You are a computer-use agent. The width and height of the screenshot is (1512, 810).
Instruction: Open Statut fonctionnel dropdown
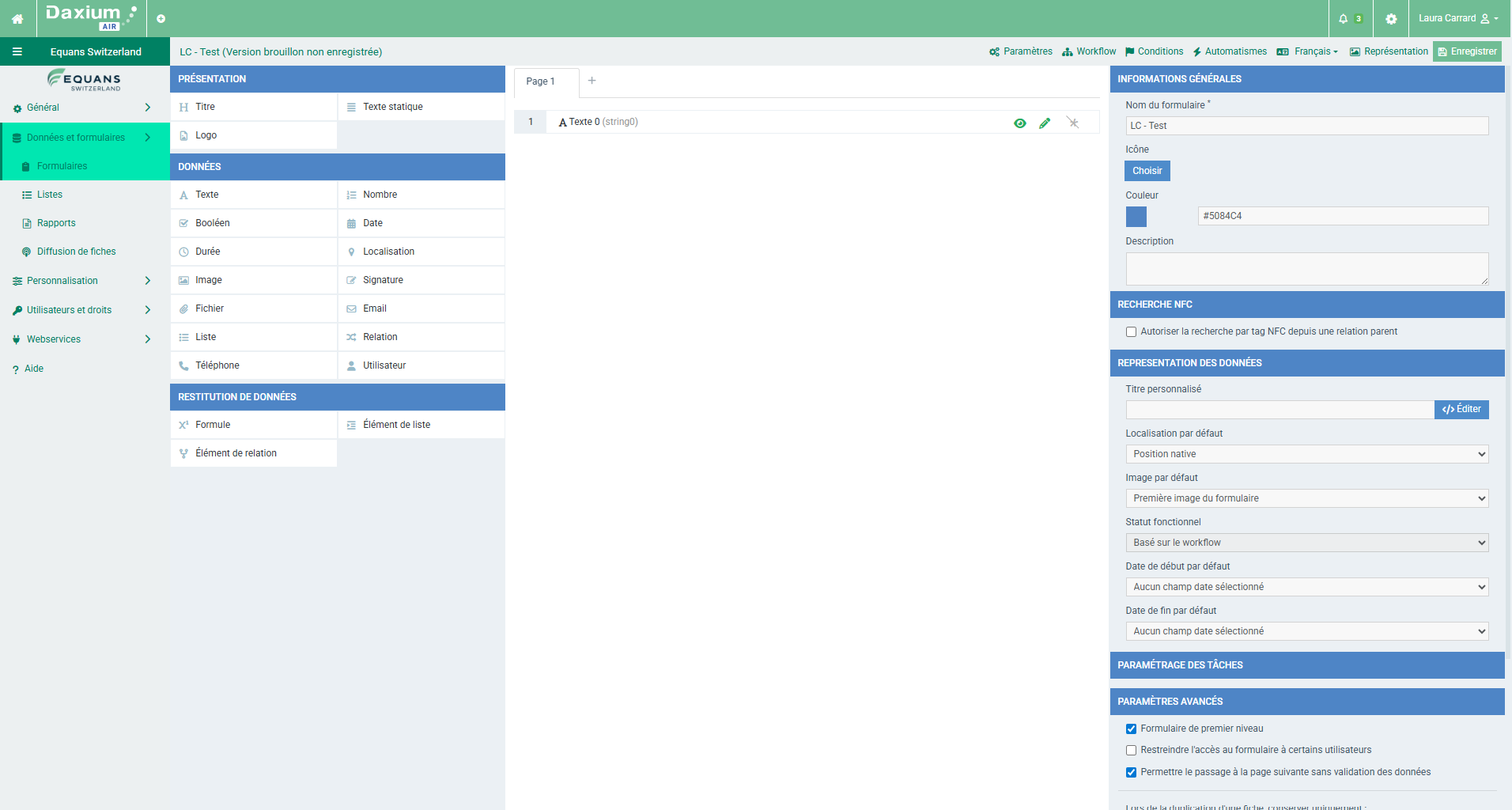pos(1306,543)
